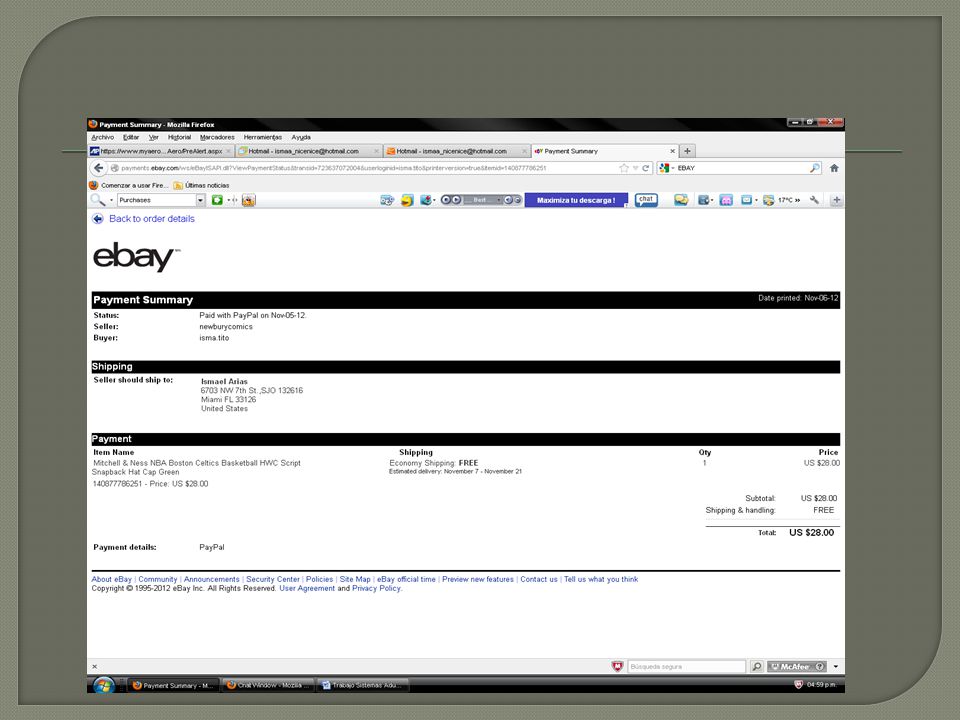This screenshot has width=960, height=720.
Task: Open the Ayuda menu
Action: (x=301, y=137)
